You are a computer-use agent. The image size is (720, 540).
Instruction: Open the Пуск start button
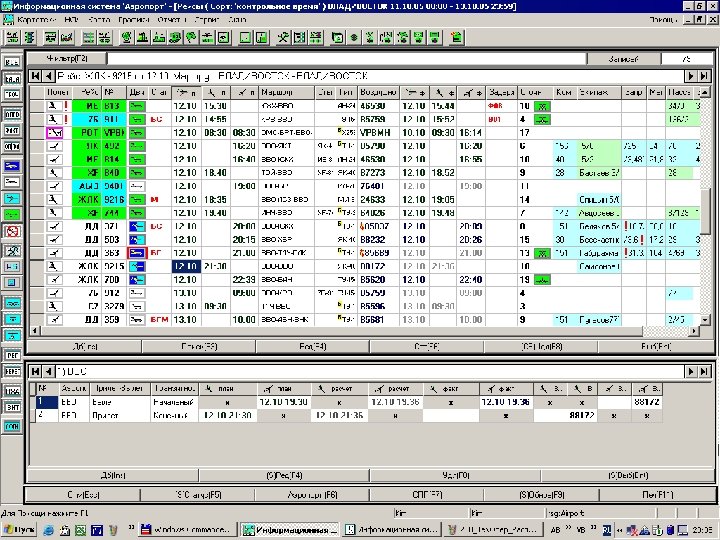pos(19,530)
